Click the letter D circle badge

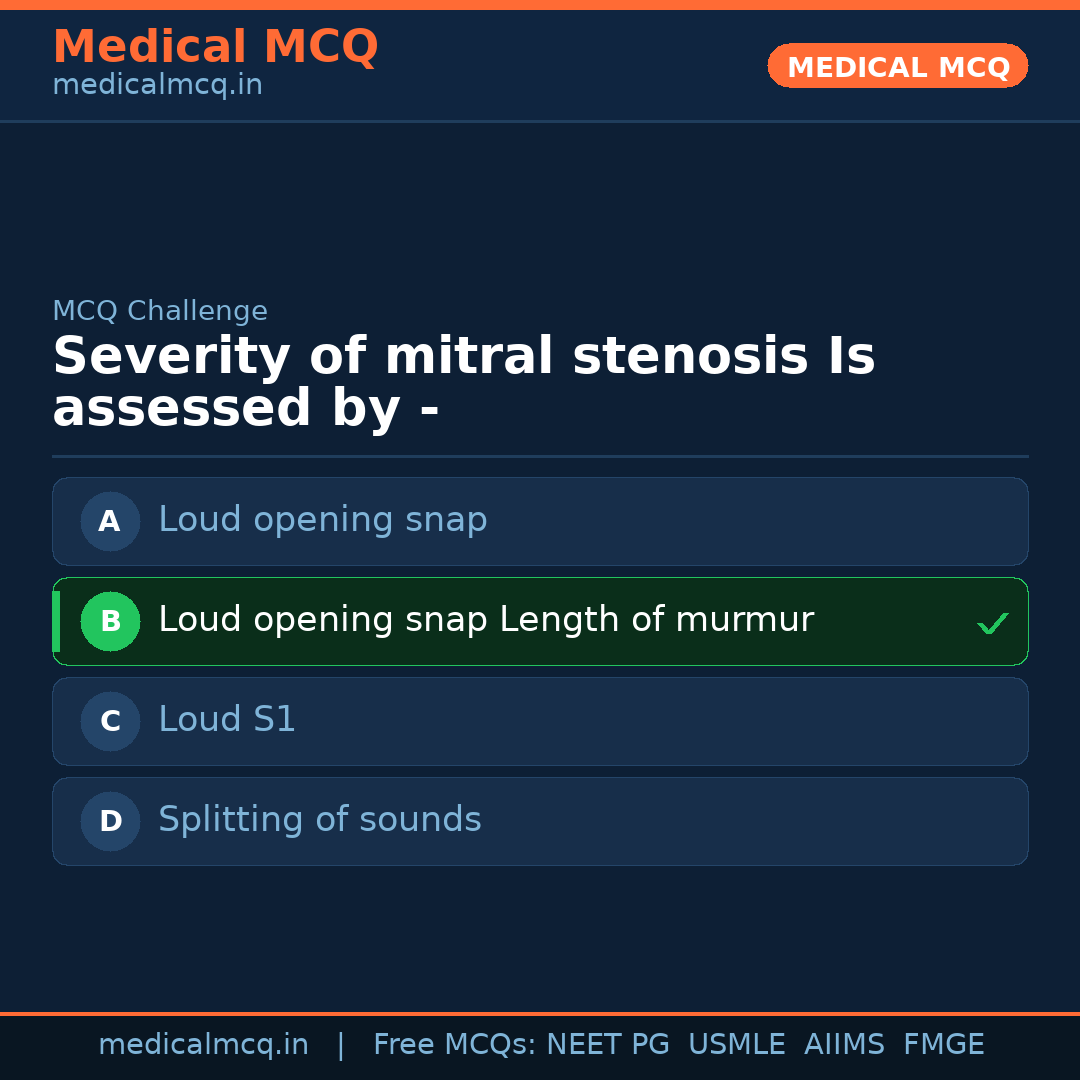coord(110,821)
